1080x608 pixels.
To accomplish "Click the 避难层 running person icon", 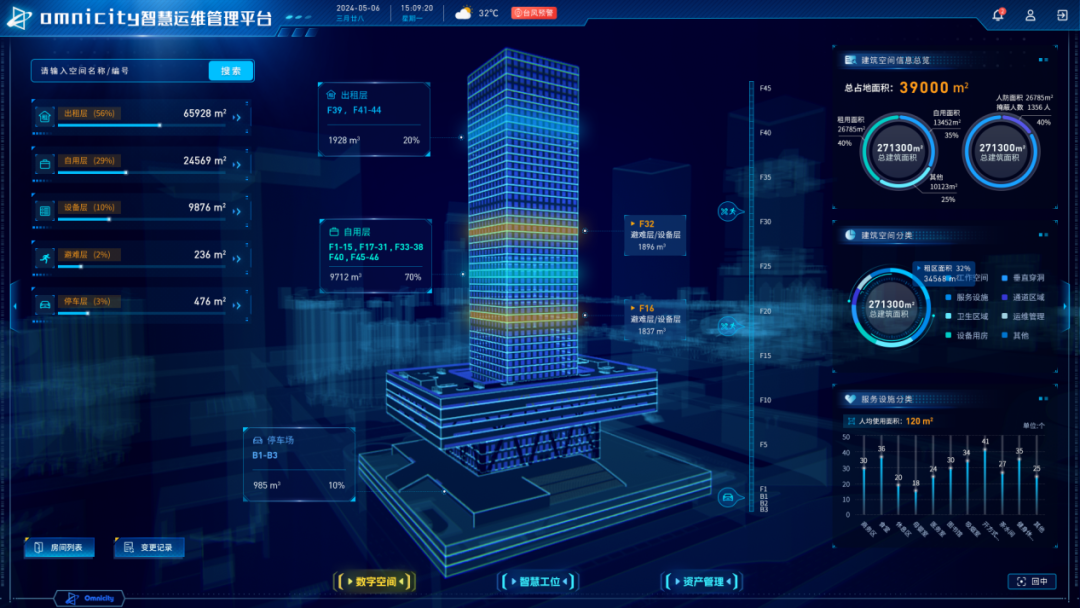I will coord(44,256).
